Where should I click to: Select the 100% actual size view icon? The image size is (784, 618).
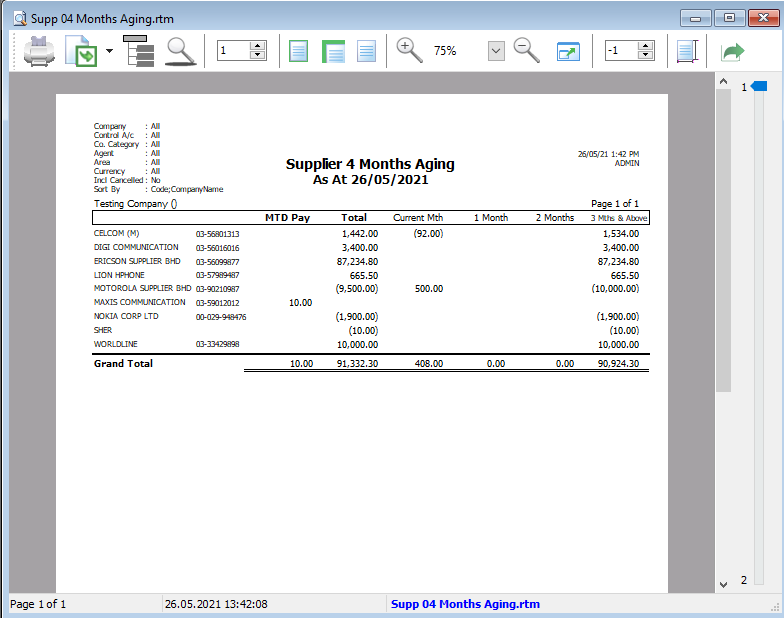pos(366,50)
